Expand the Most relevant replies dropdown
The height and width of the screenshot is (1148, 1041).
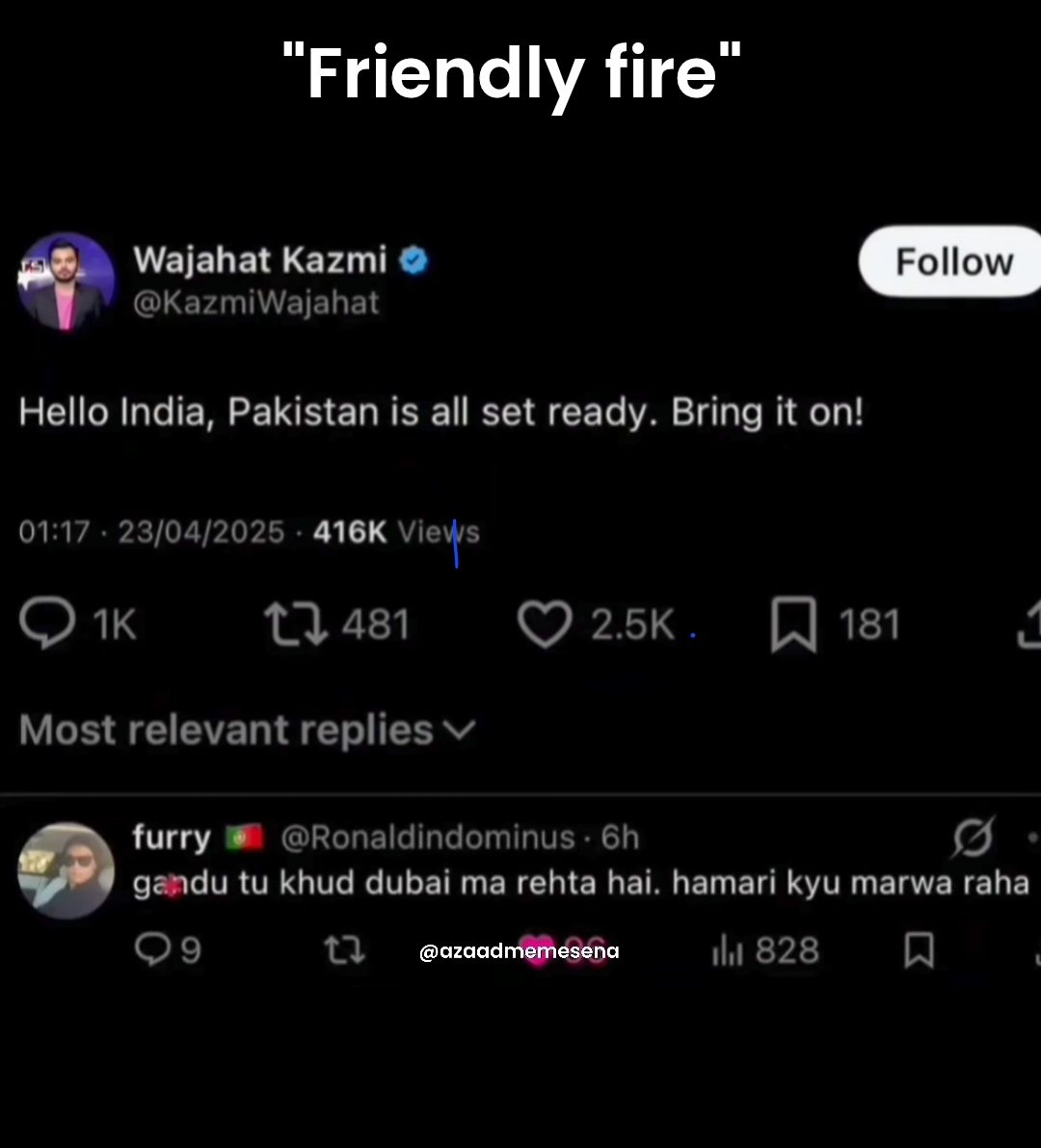248,730
